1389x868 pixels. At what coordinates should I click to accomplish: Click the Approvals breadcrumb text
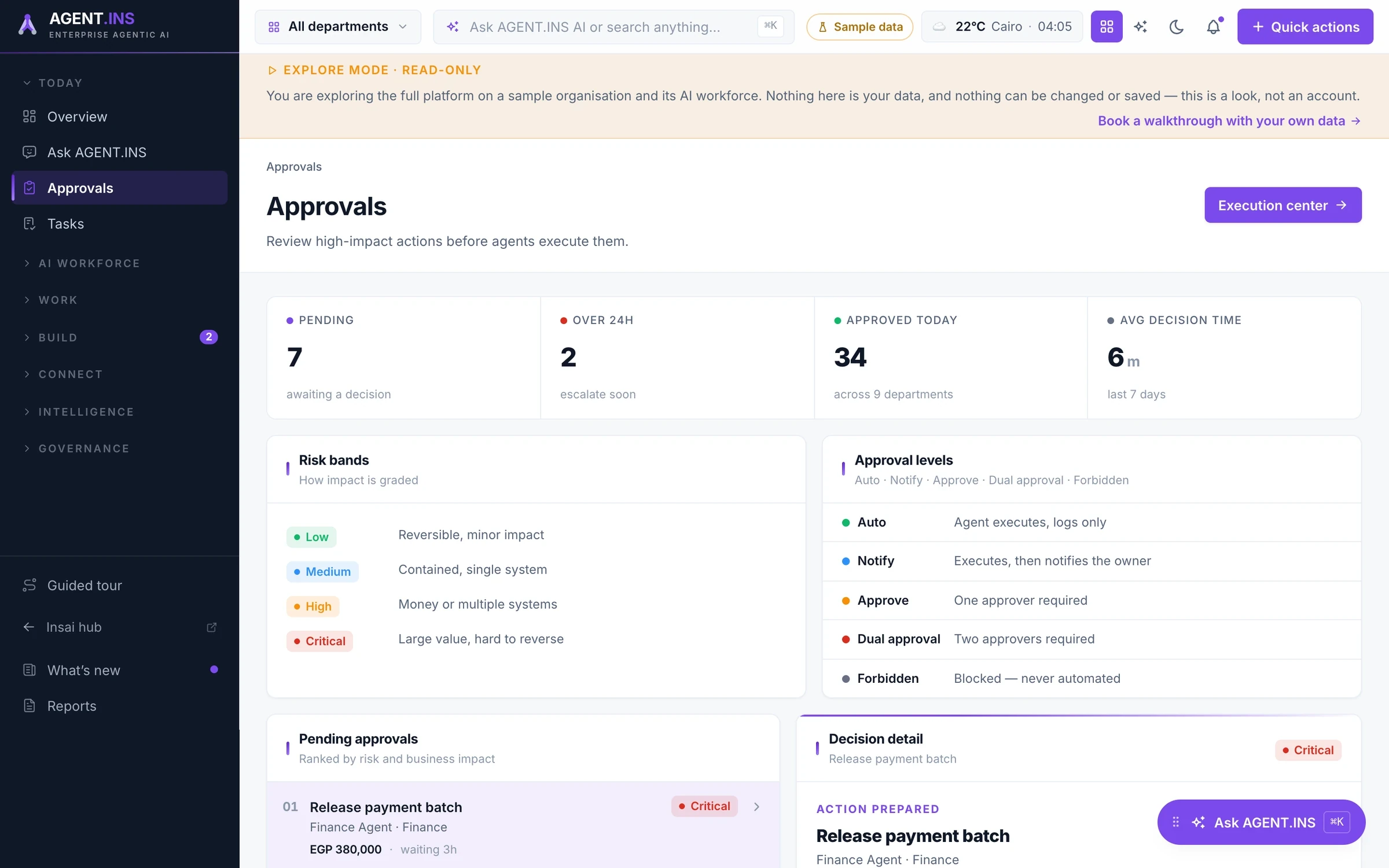click(x=293, y=167)
